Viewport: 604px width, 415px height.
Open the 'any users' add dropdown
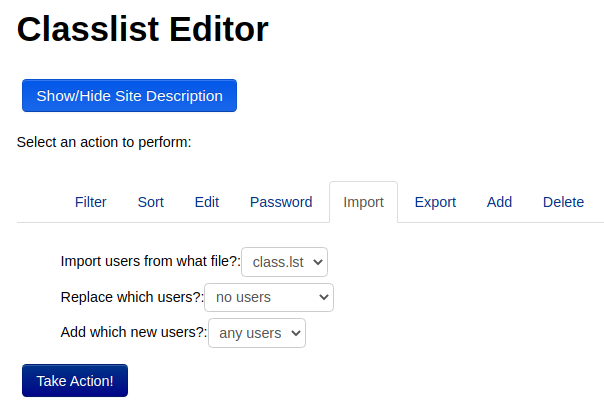257,333
